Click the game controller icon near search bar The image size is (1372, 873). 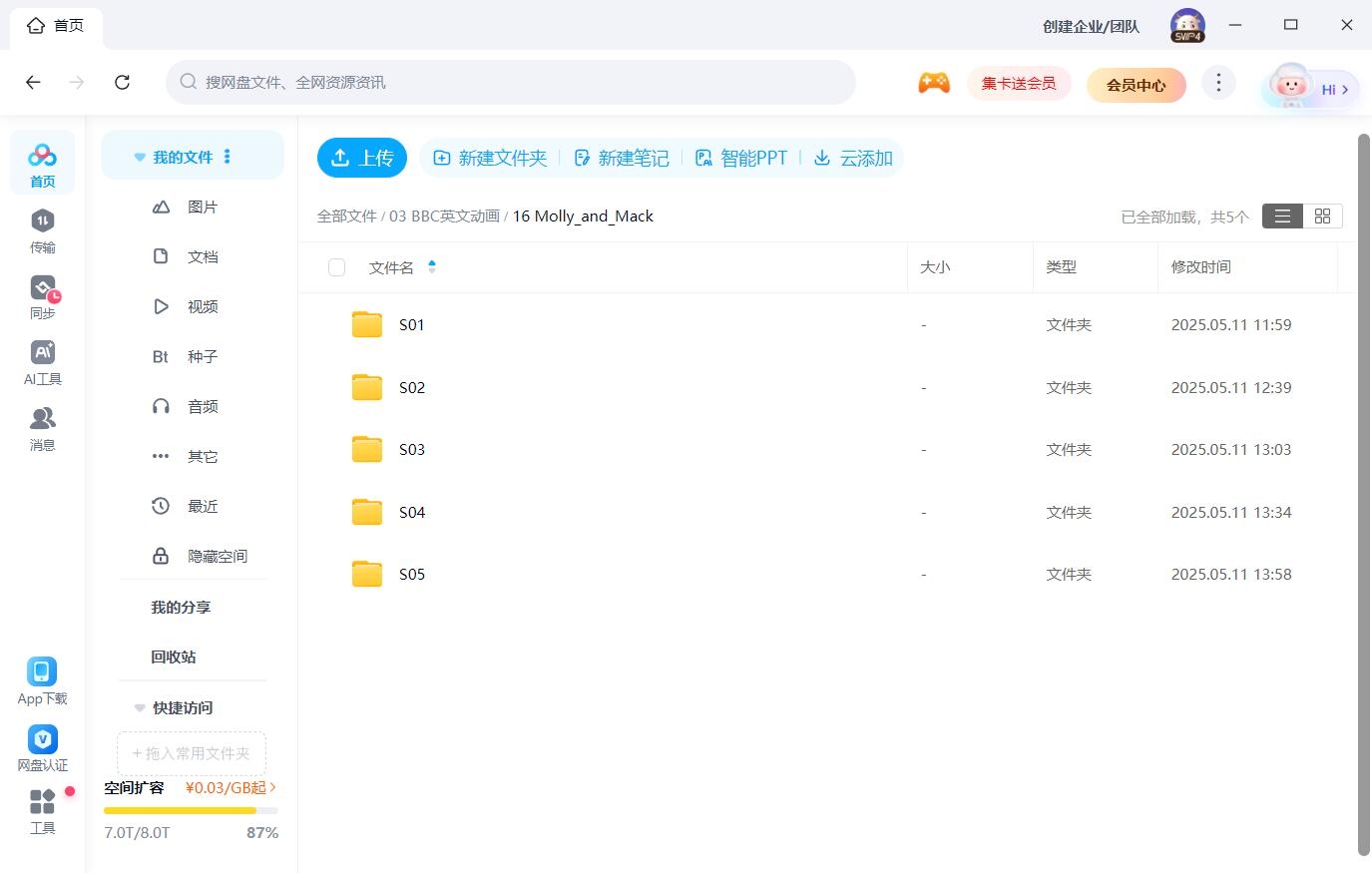coord(934,84)
